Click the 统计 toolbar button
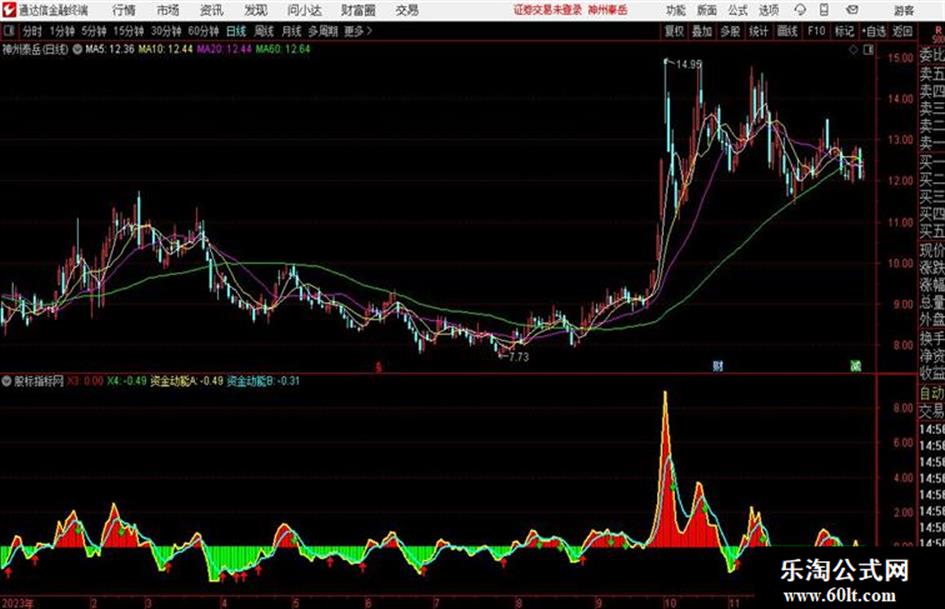The width and height of the screenshot is (945, 609). coord(758,31)
